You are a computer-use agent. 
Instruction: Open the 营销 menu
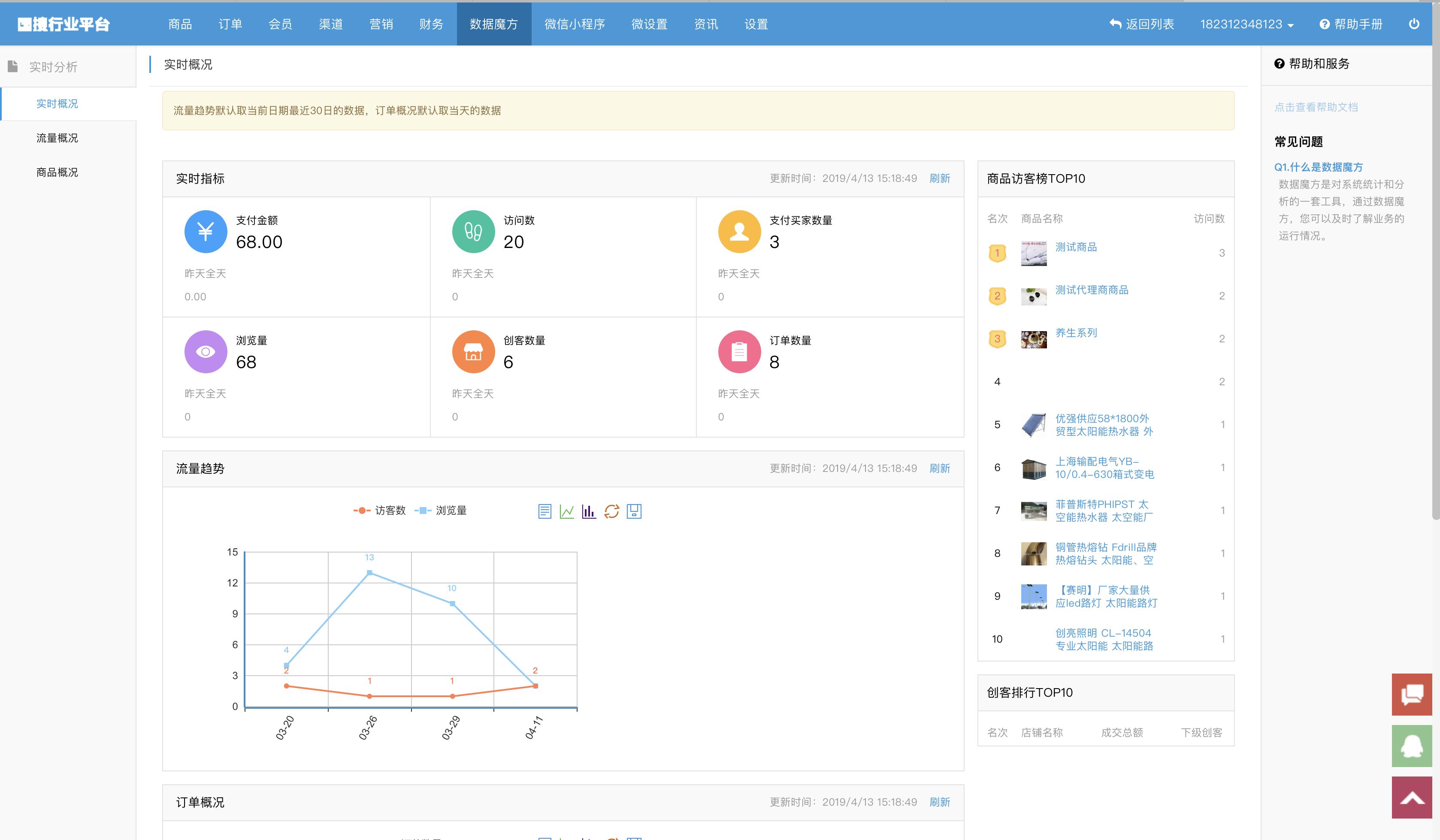pos(381,24)
